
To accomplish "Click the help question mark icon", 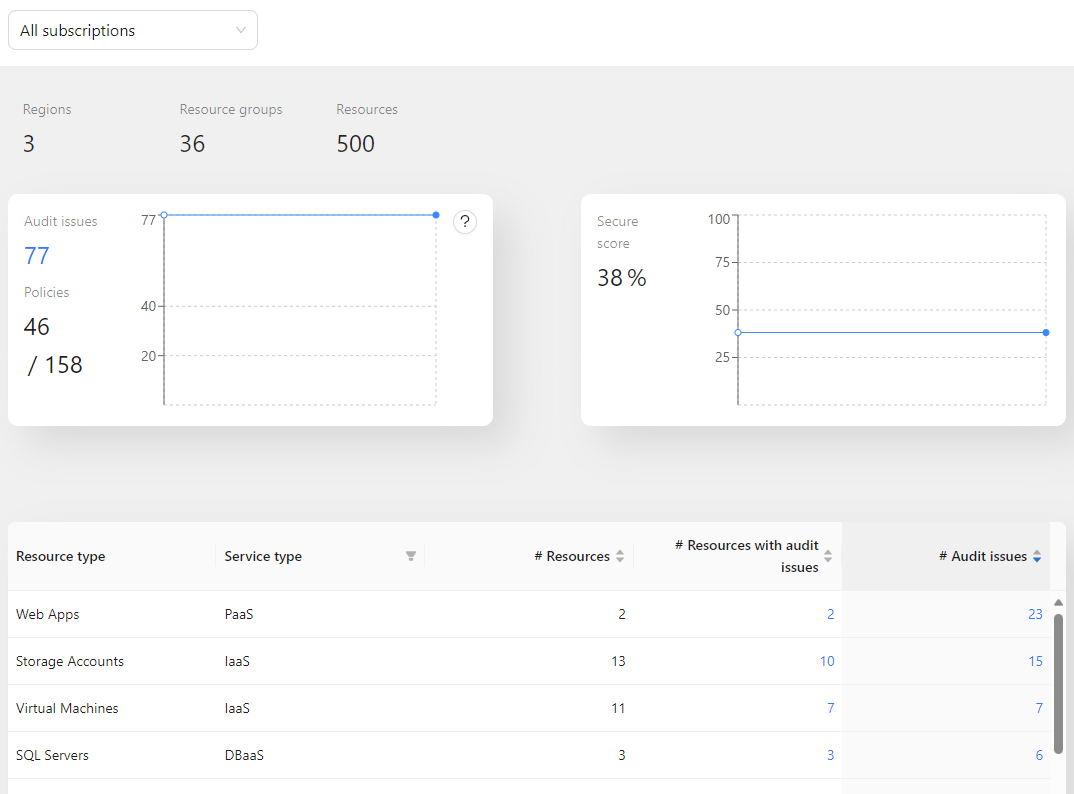I will coord(464,222).
